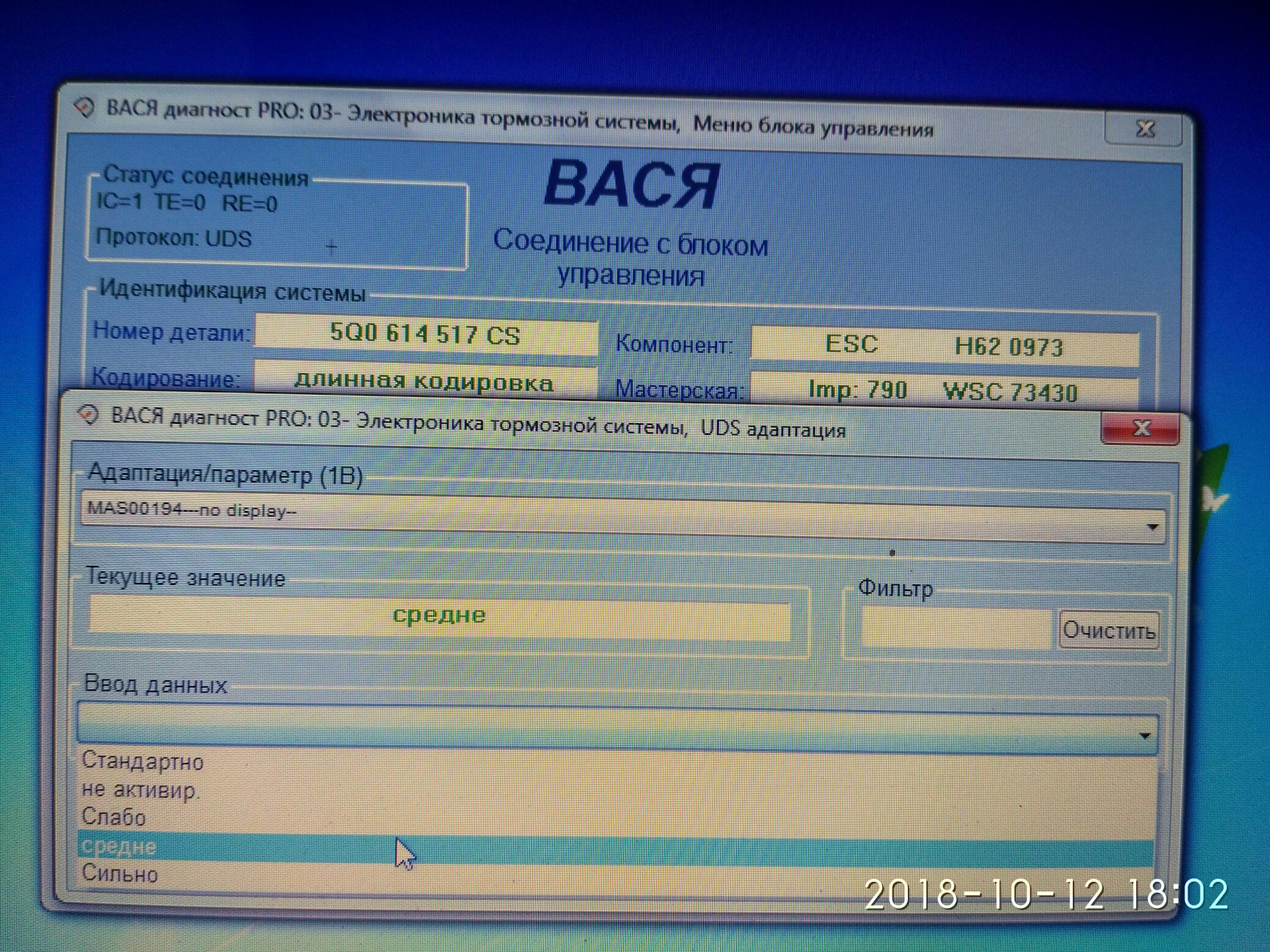Image resolution: width=1270 pixels, height=952 pixels.
Task: Click the Компонент field ESC H62 0973
Action: tap(945, 345)
